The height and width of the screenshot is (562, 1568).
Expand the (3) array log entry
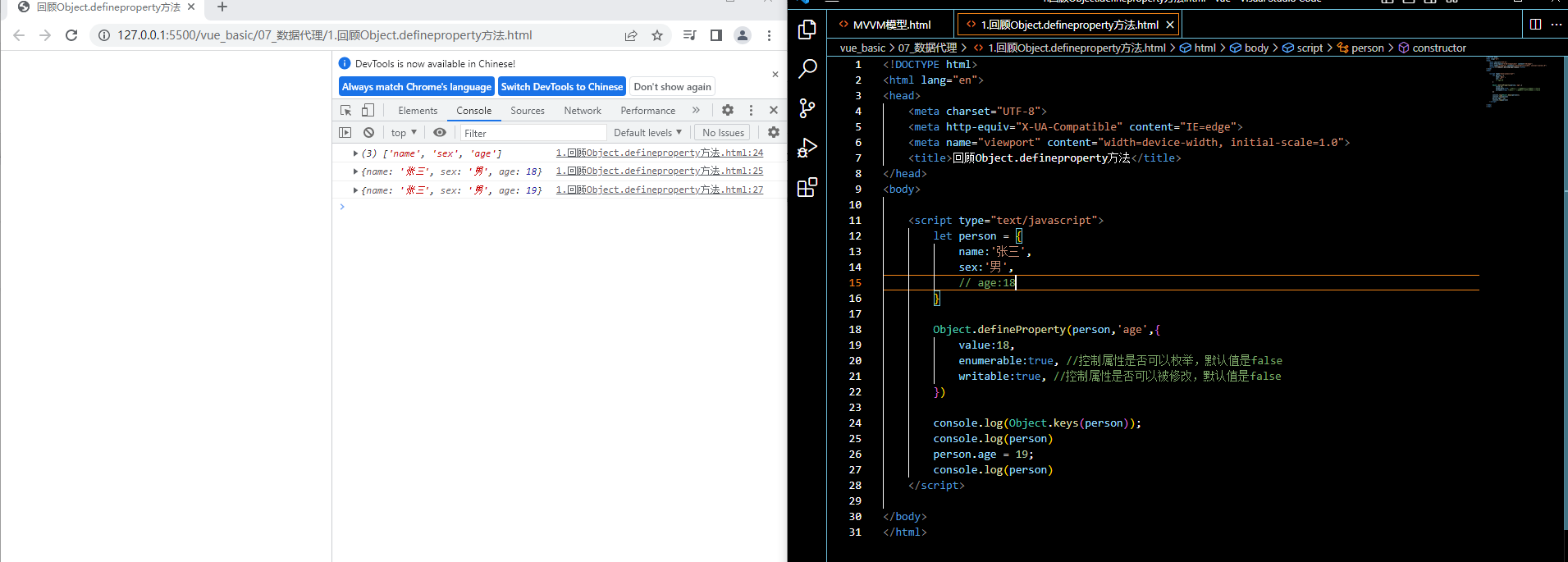355,153
